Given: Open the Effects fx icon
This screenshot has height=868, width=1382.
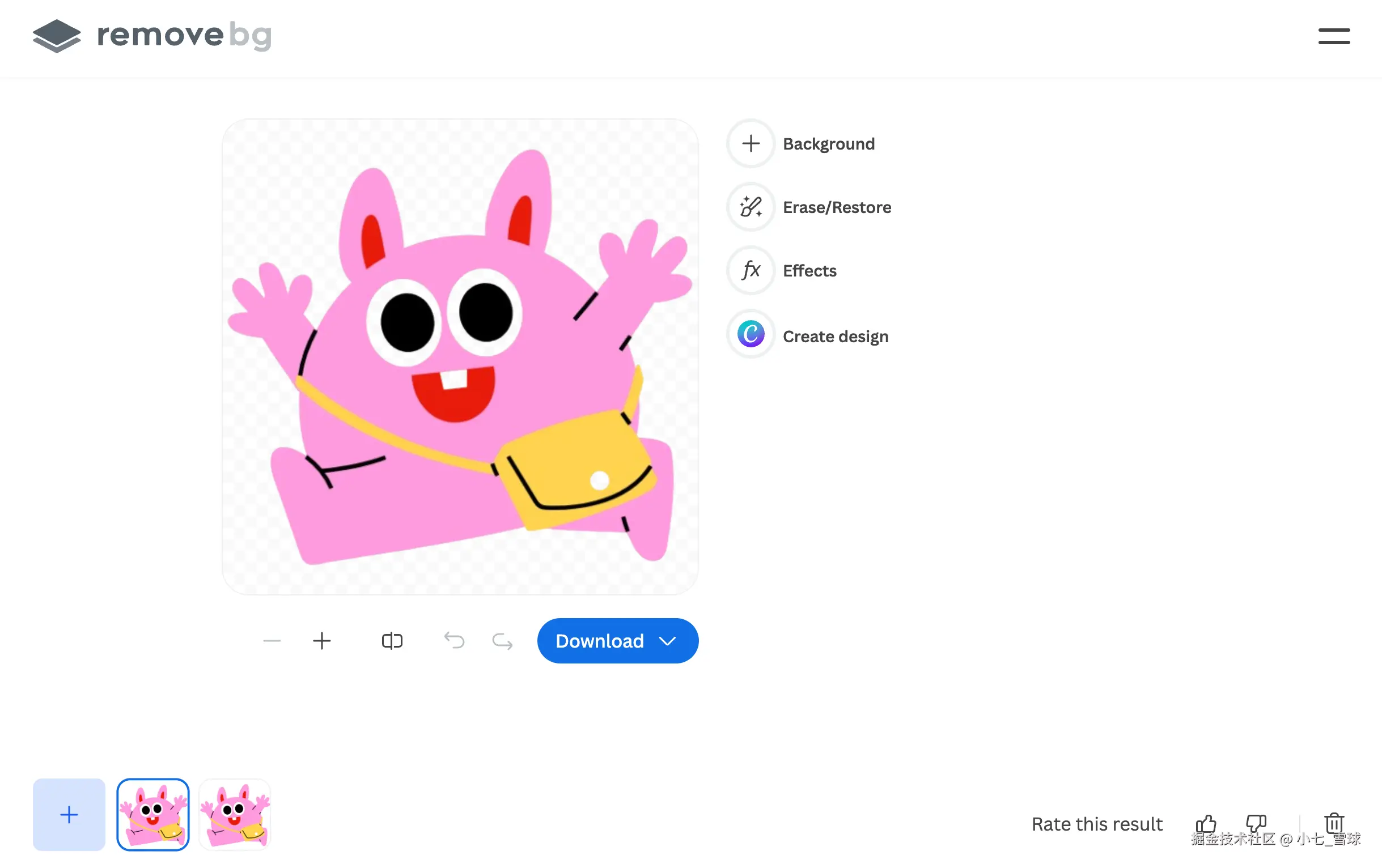Looking at the screenshot, I should (751, 270).
